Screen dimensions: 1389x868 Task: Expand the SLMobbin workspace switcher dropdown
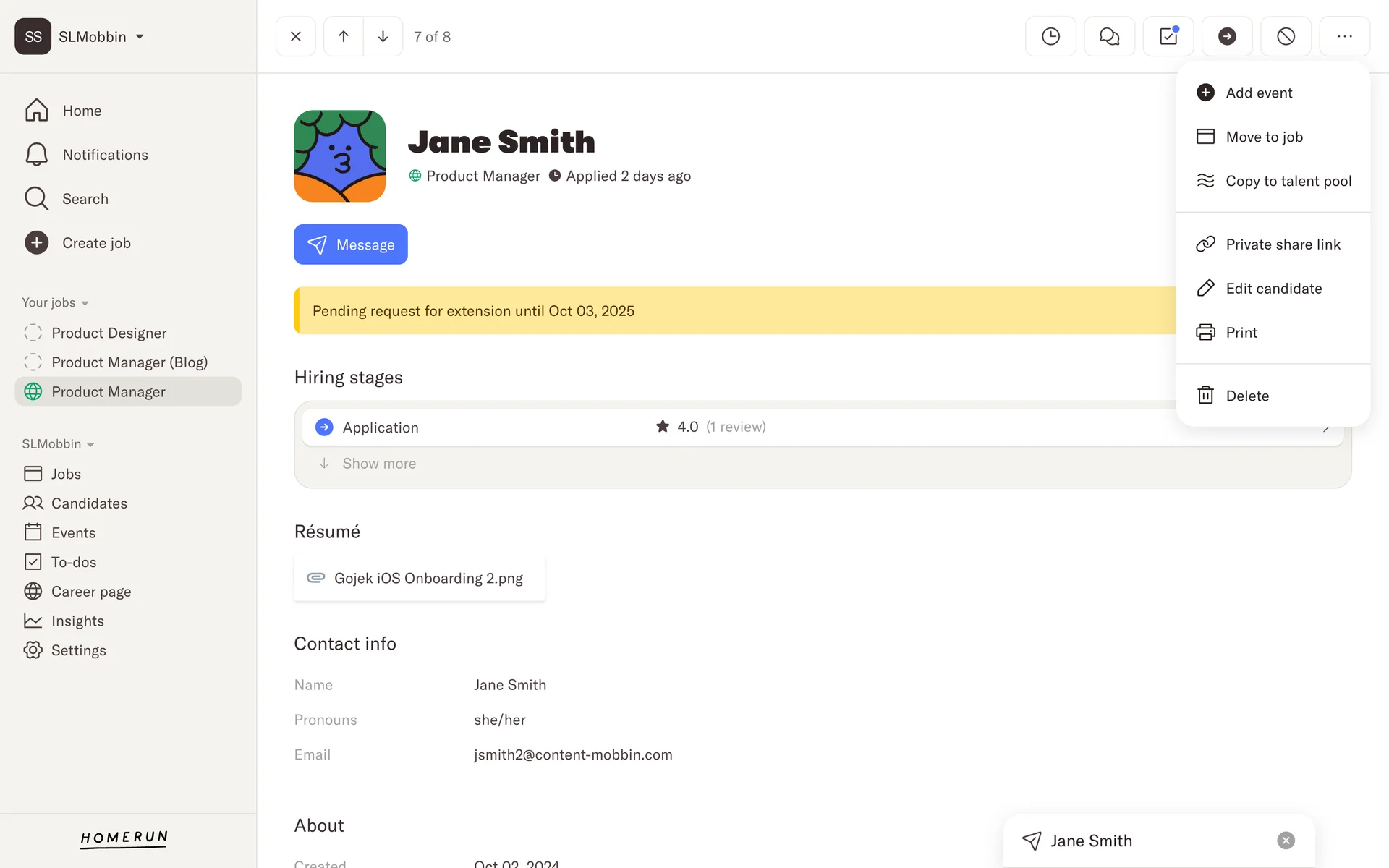[140, 37]
